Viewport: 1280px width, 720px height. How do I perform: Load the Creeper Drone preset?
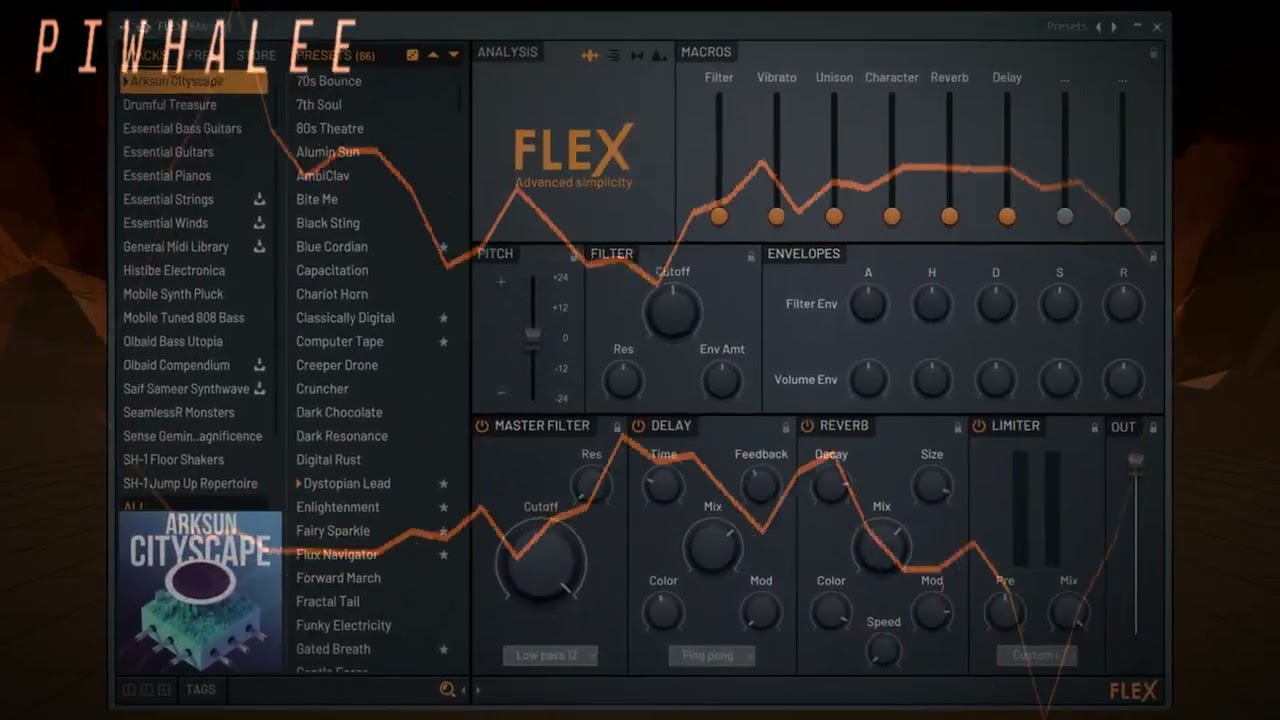click(337, 365)
